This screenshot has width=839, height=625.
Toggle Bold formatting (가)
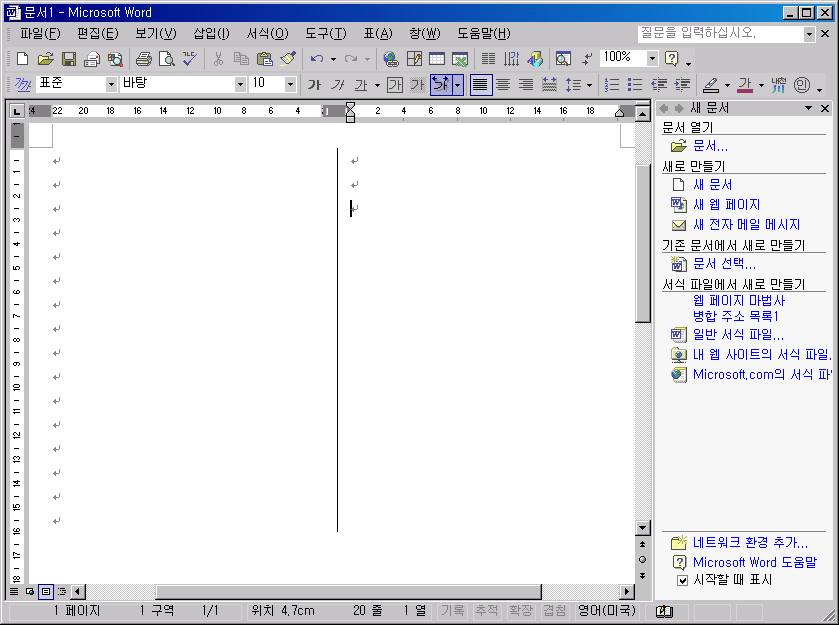(x=314, y=85)
